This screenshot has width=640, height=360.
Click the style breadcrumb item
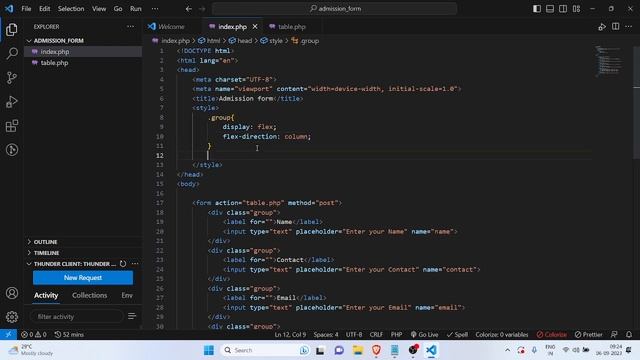[x=271, y=41]
